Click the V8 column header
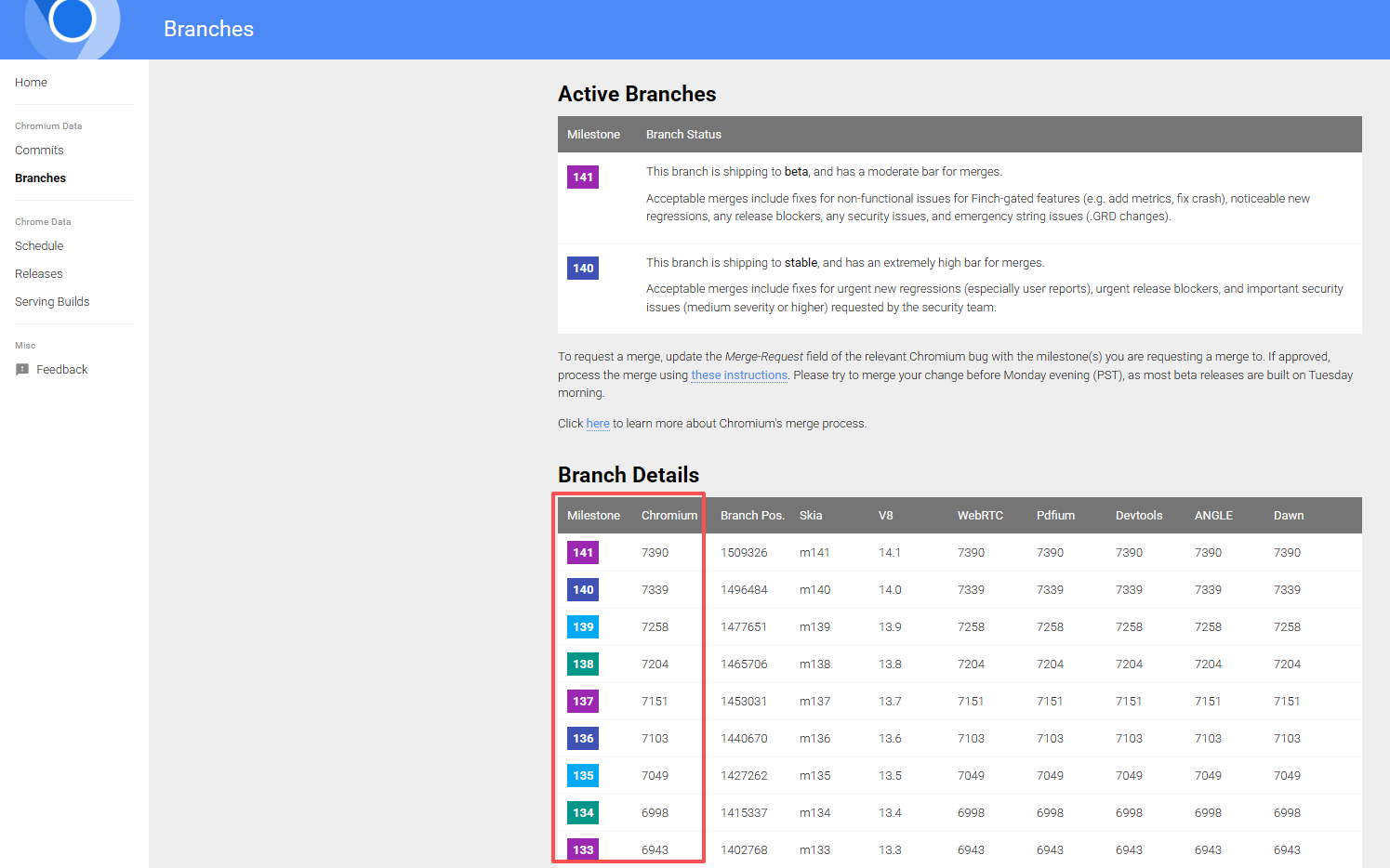Screen dimensions: 1390x868 click(885, 516)
